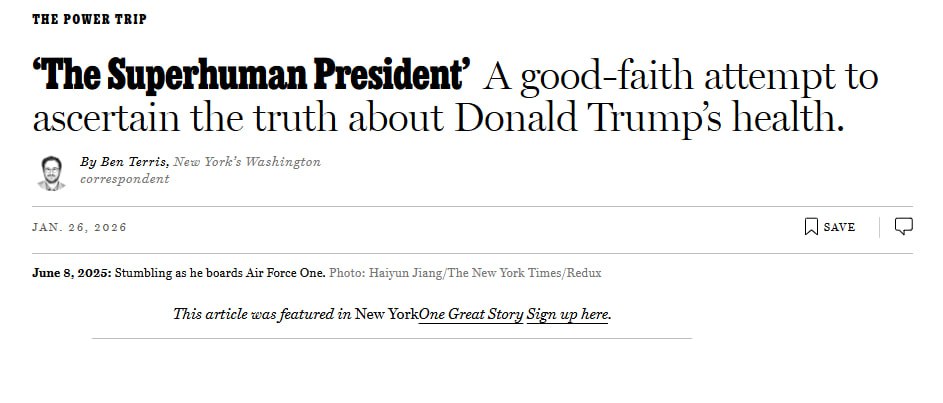Screen dimensions: 943x403
Task: Click 'The Superhuman President' bold headline
Action: (252, 76)
